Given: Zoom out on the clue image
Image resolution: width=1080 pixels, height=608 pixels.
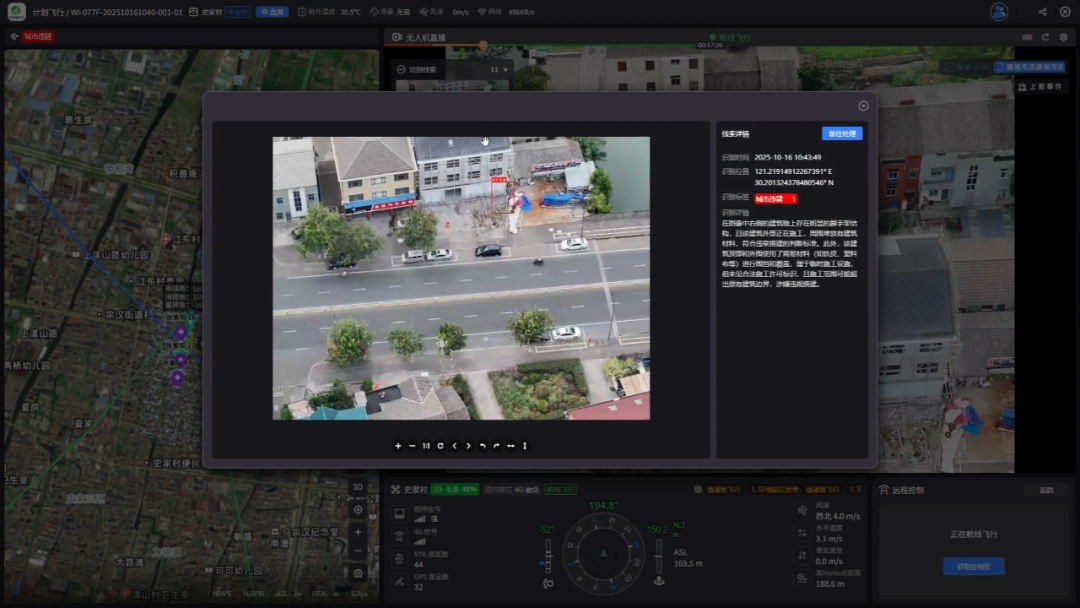Looking at the screenshot, I should click(x=412, y=446).
